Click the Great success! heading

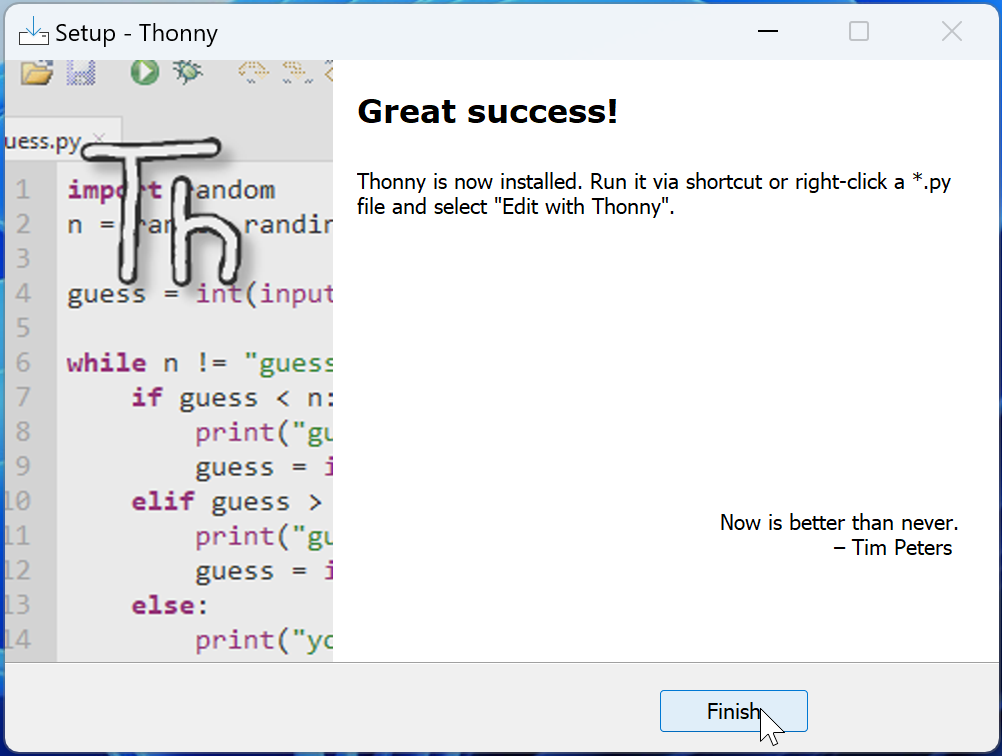pos(488,112)
